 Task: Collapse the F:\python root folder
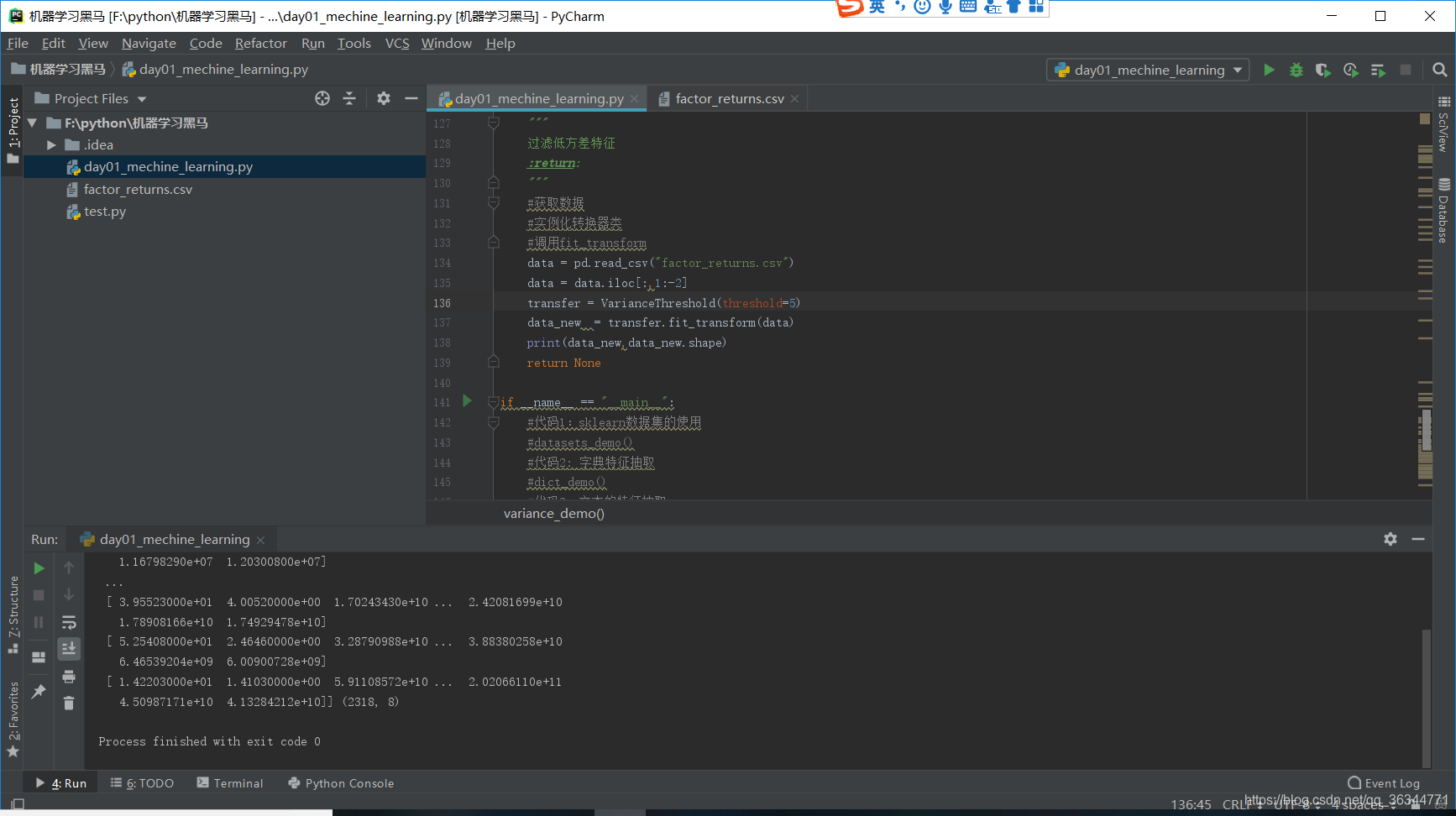click(32, 123)
